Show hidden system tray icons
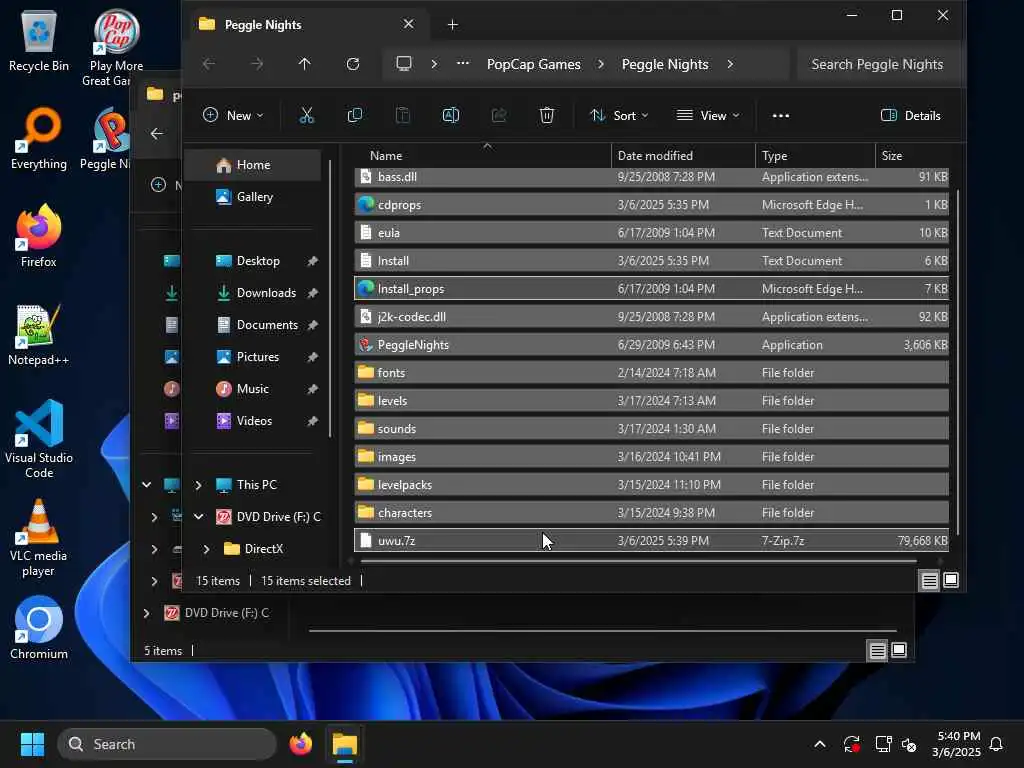 [x=820, y=744]
